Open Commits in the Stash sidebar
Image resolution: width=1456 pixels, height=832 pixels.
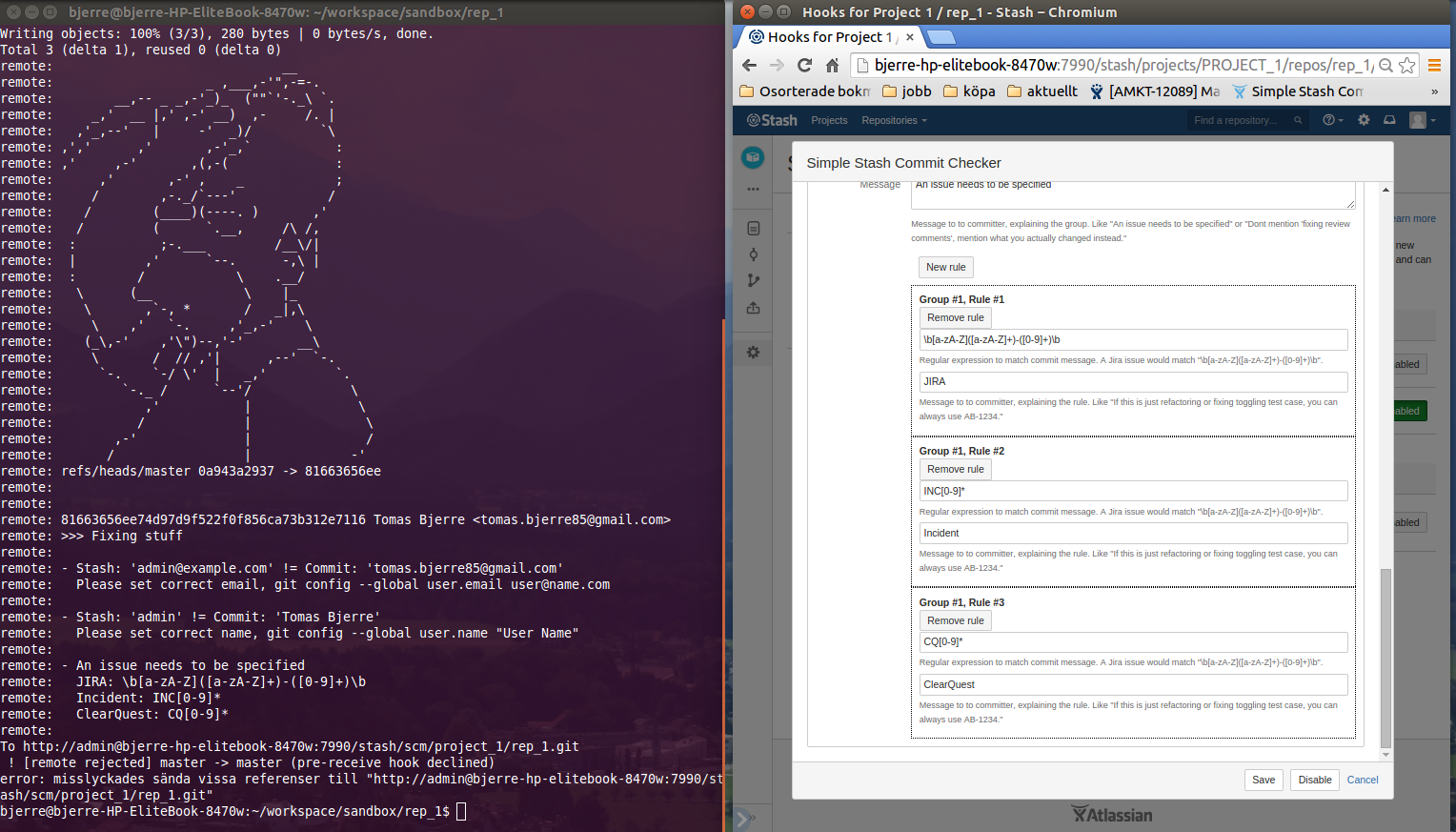(x=753, y=254)
